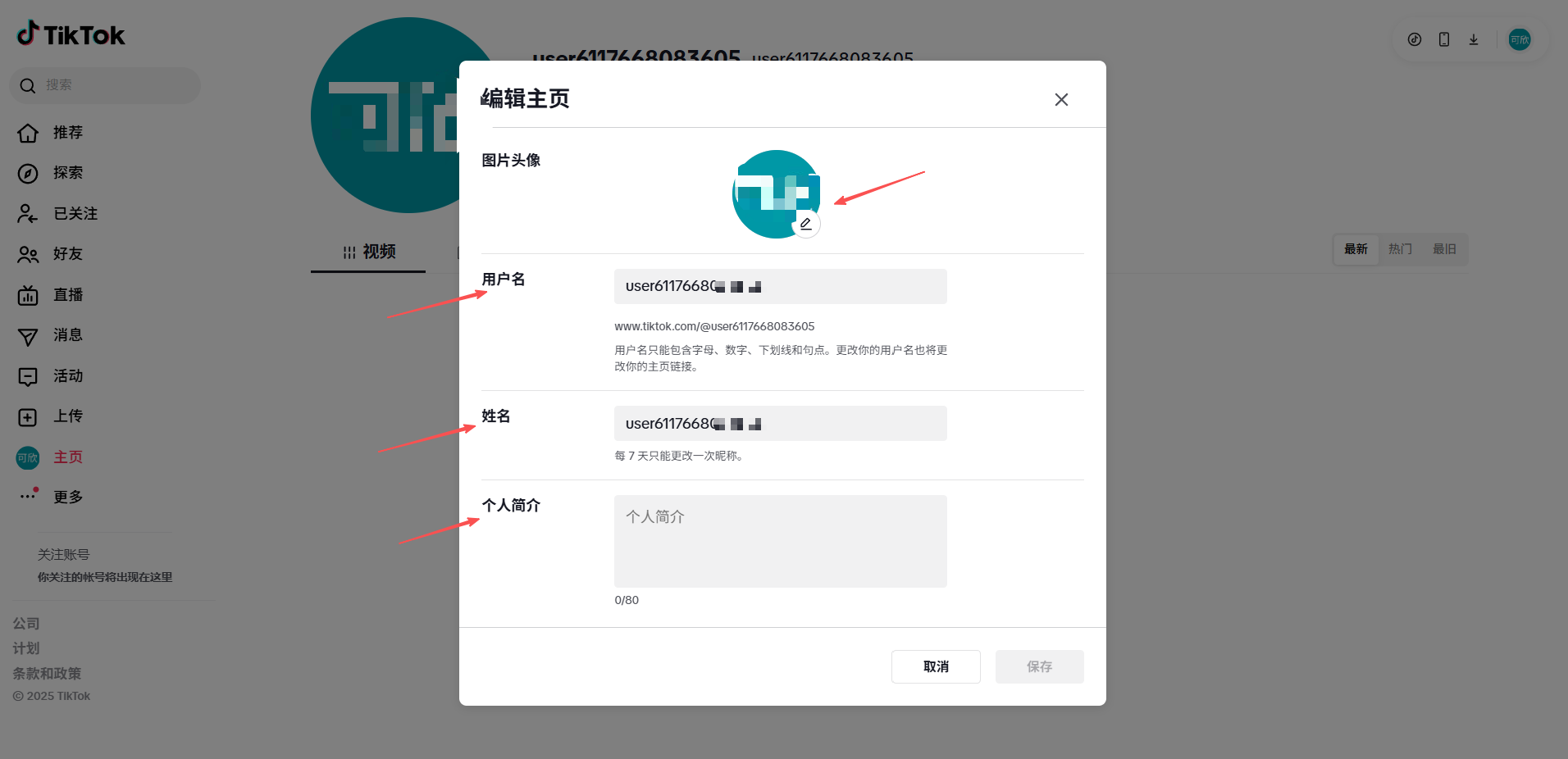Select the 最旧 sorting option
This screenshot has height=759, width=1568.
(1445, 248)
